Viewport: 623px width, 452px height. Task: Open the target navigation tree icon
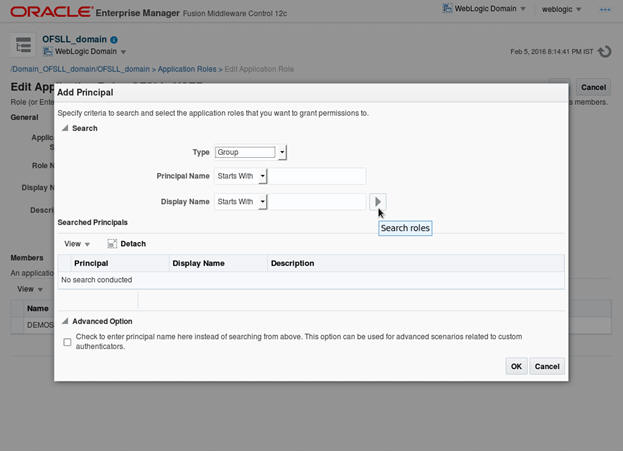tap(23, 44)
